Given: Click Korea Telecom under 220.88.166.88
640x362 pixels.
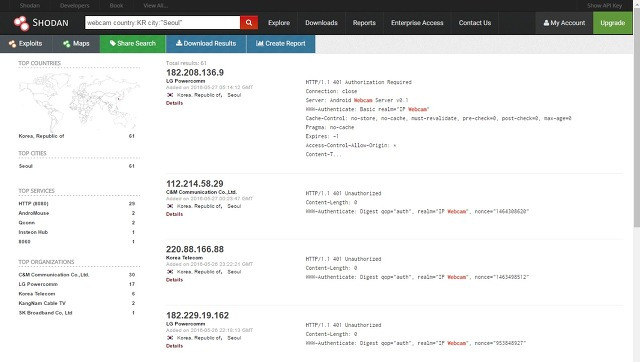Looking at the screenshot, I should 184,258.
